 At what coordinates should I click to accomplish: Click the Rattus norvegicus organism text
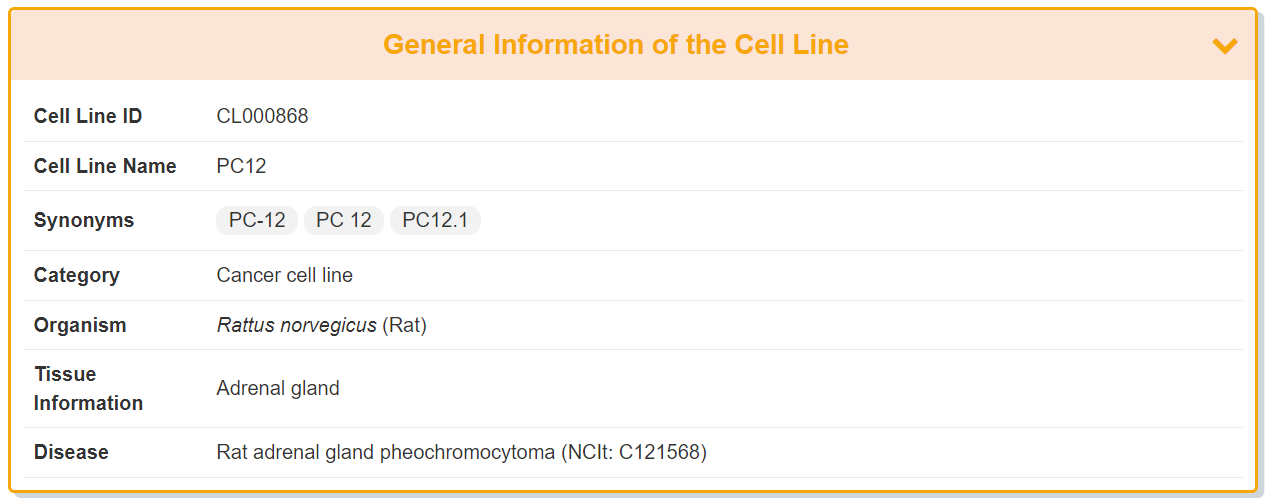click(296, 325)
